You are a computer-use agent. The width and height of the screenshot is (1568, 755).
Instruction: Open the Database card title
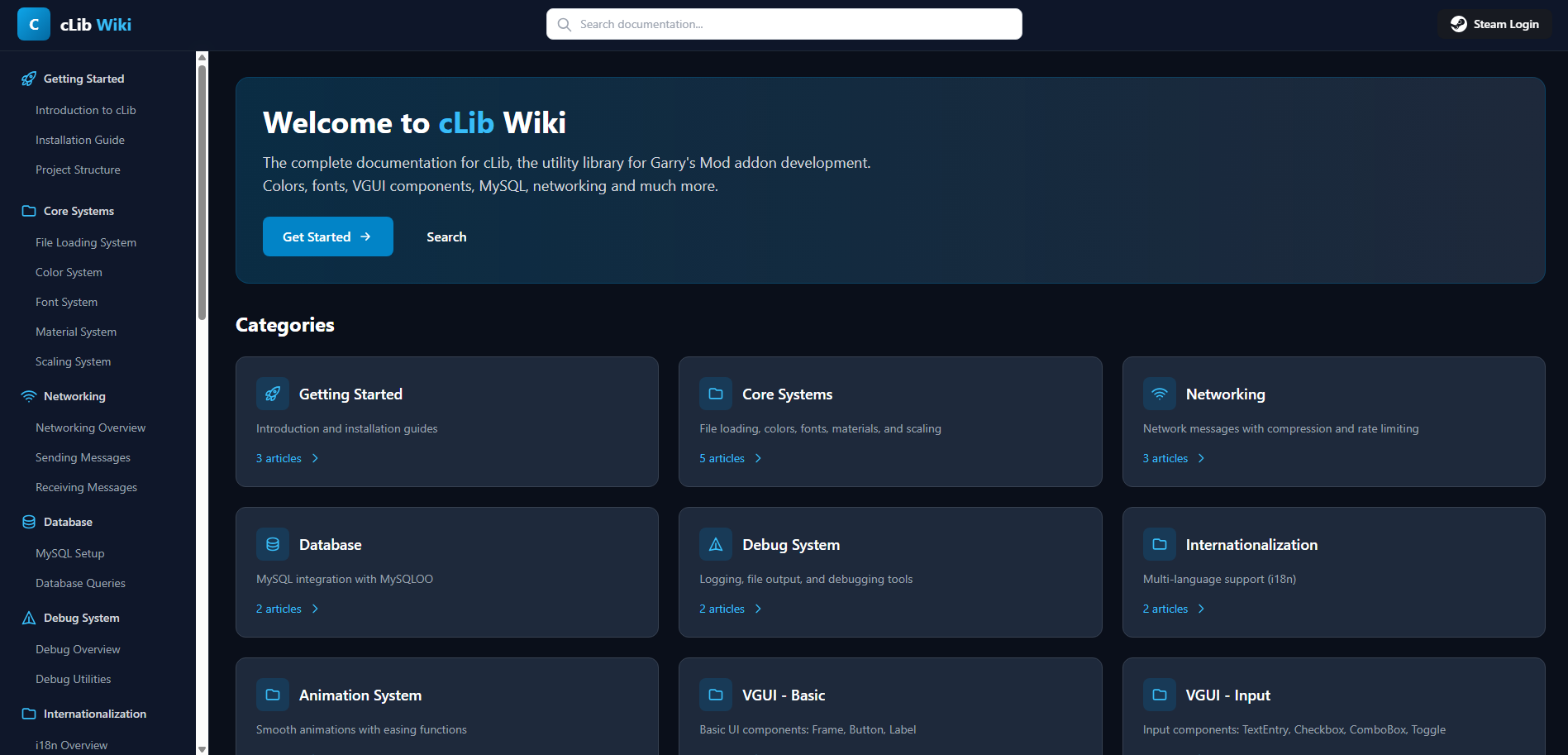pyautogui.click(x=330, y=545)
